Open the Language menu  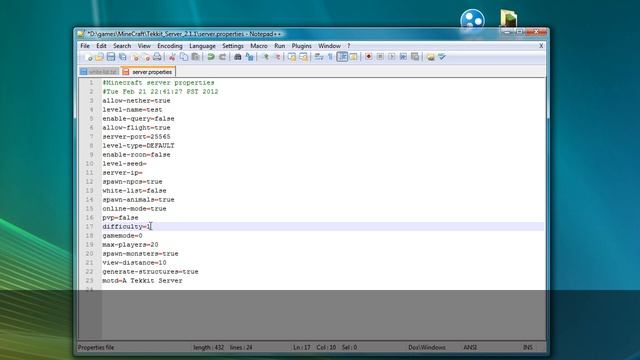tap(202, 46)
